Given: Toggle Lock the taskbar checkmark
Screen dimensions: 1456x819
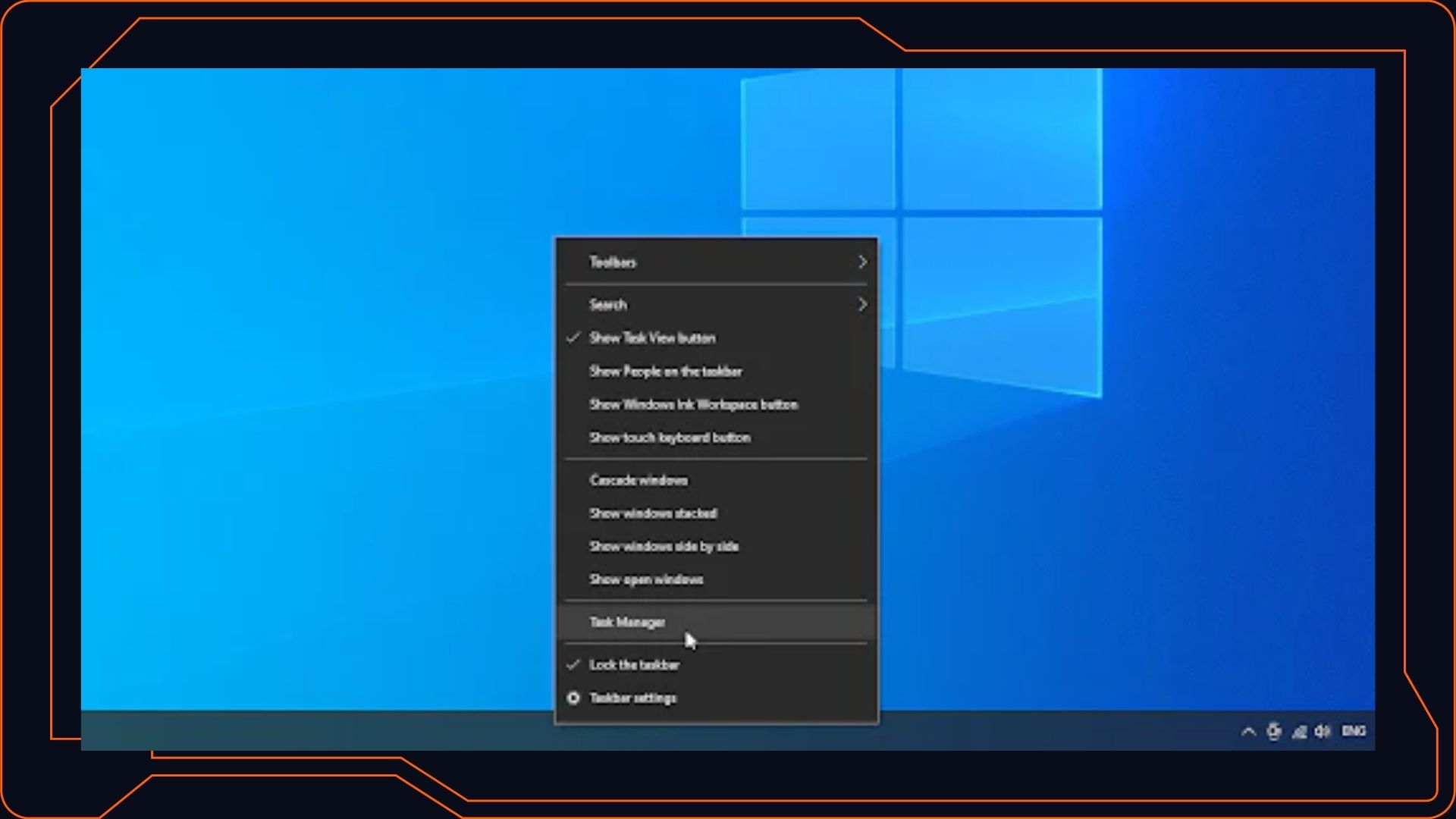Looking at the screenshot, I should coord(574,664).
